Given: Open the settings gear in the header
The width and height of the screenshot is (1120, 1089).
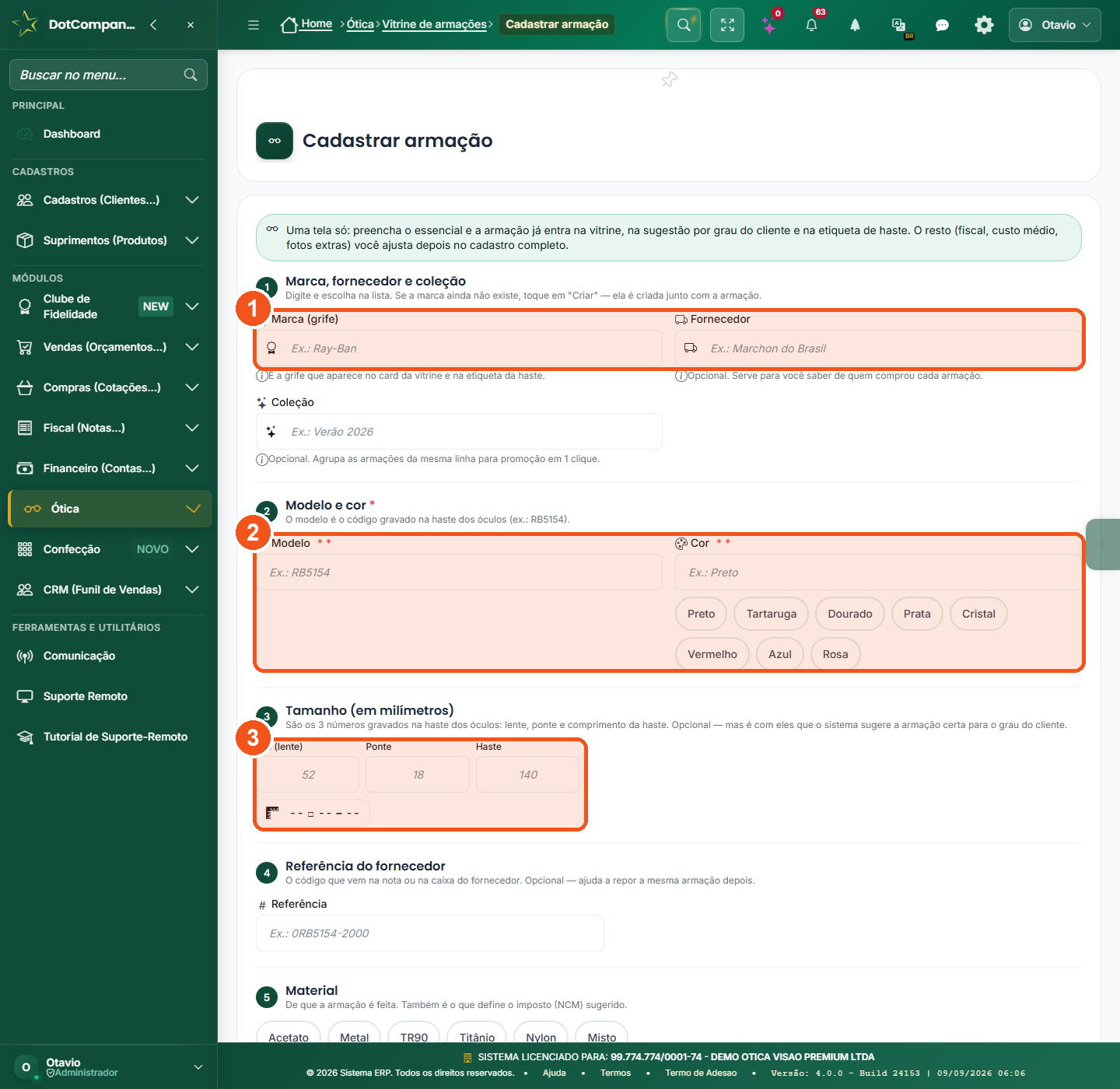Looking at the screenshot, I should click(x=984, y=25).
